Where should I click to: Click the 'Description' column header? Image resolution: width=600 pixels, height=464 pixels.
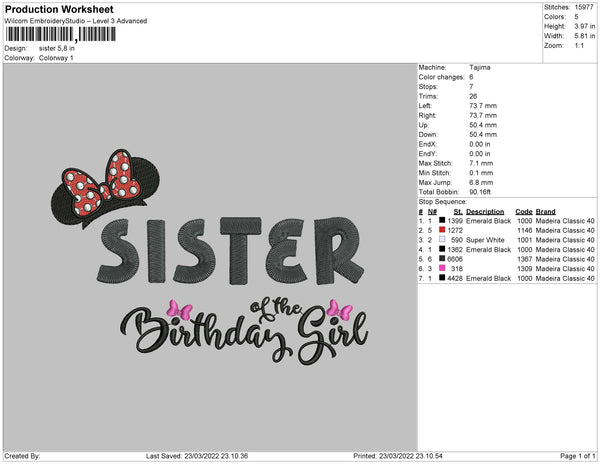tap(485, 212)
